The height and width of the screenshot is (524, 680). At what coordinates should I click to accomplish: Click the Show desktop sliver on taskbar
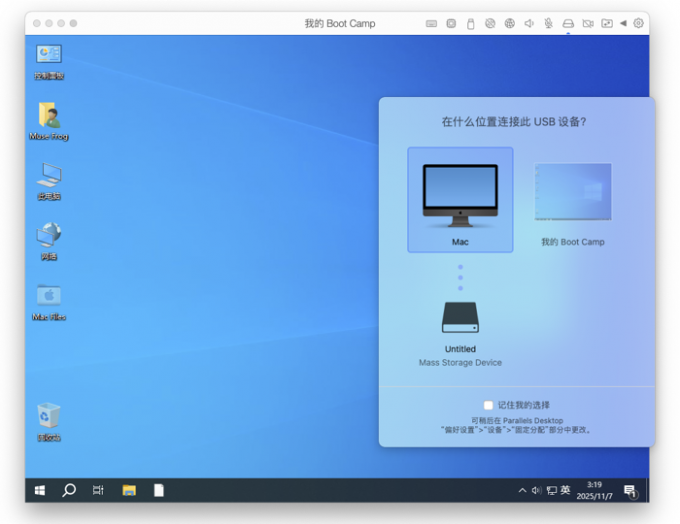(x=647, y=491)
